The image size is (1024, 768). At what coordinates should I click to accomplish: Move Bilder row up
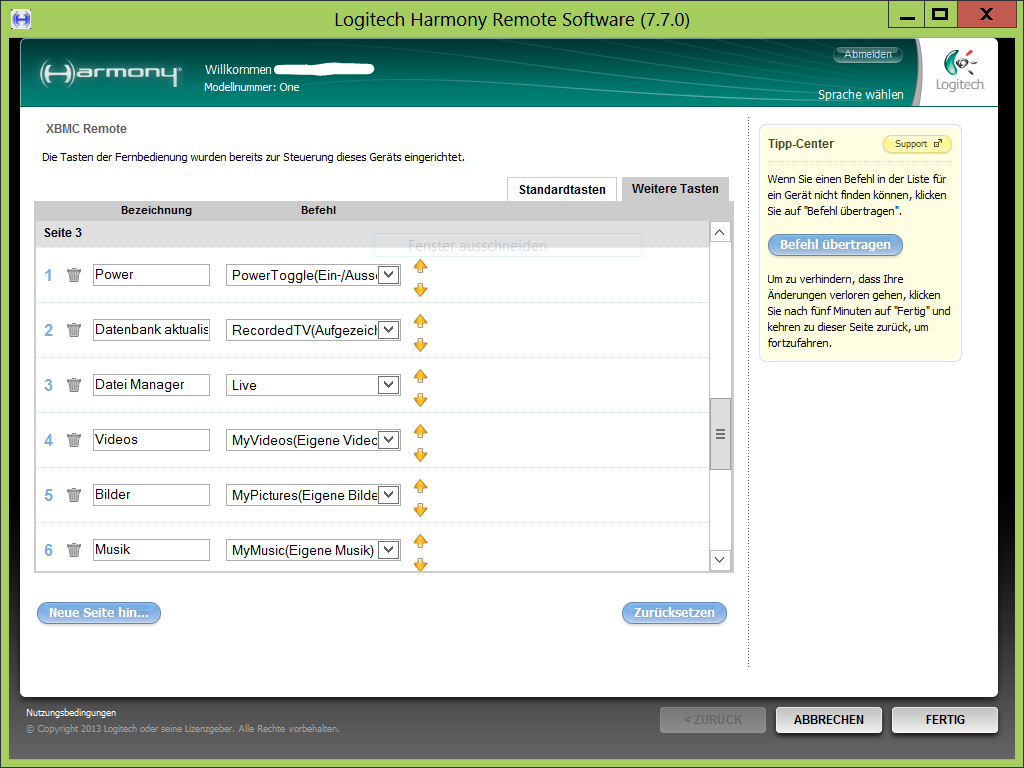click(x=421, y=485)
